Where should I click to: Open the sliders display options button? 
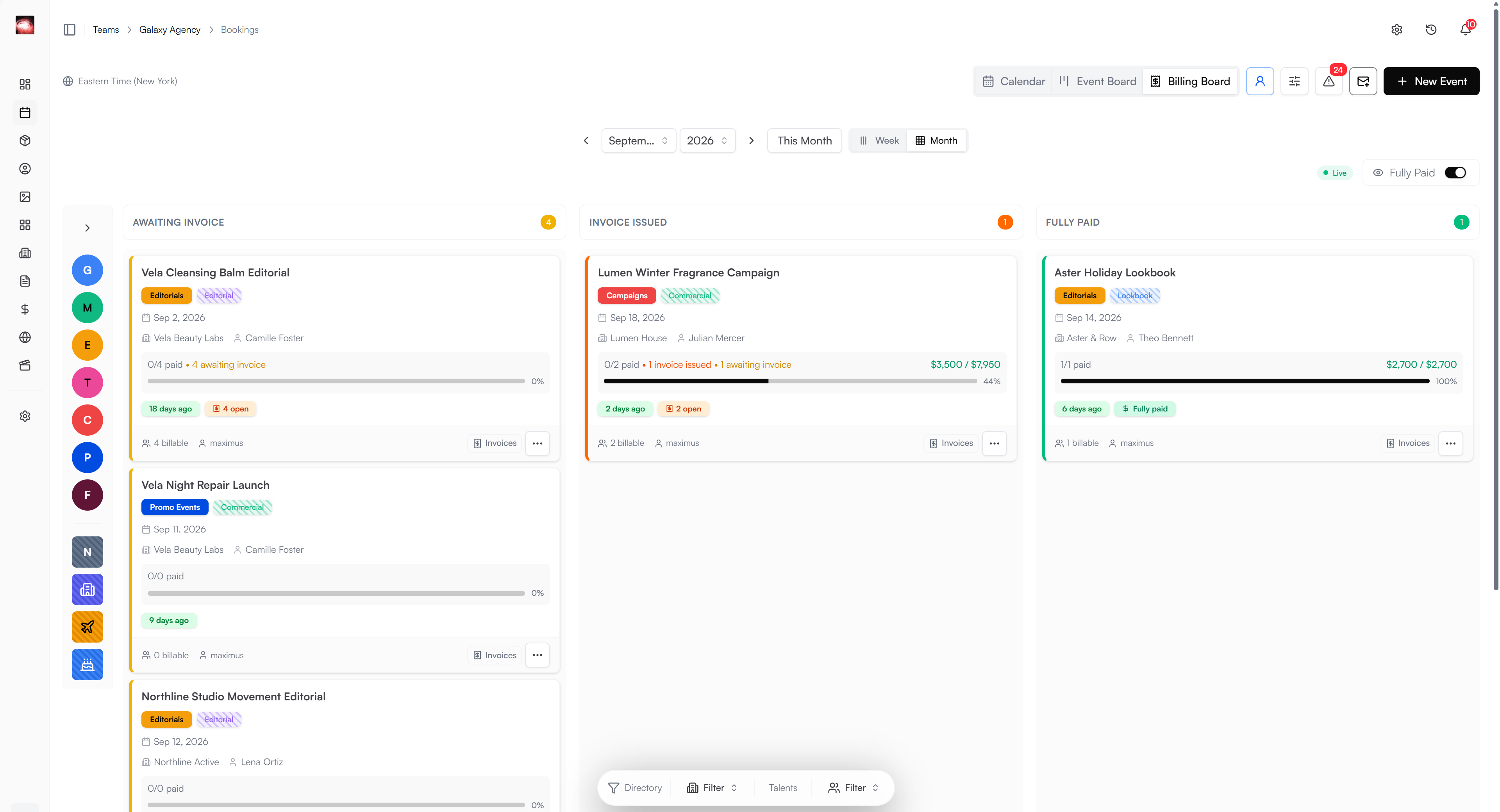1294,81
